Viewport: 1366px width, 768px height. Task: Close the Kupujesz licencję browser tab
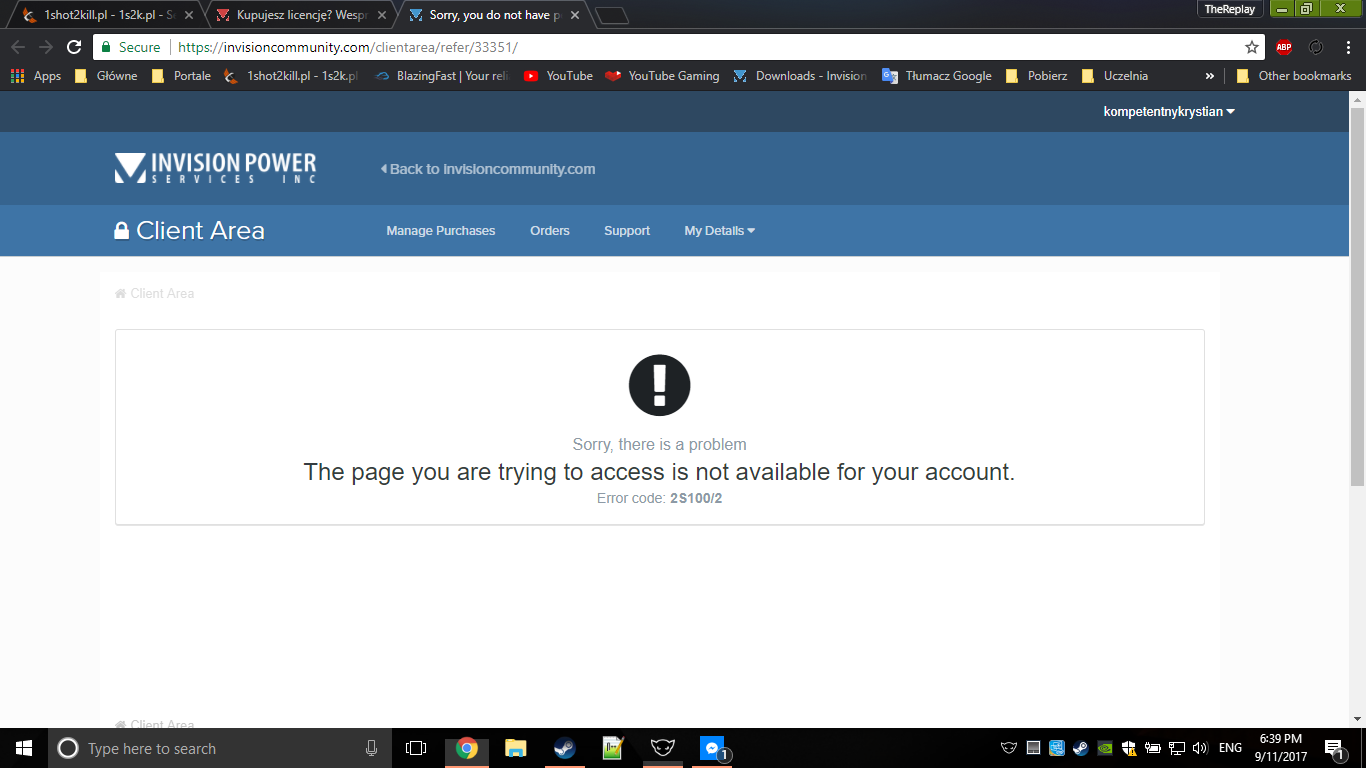[x=381, y=15]
